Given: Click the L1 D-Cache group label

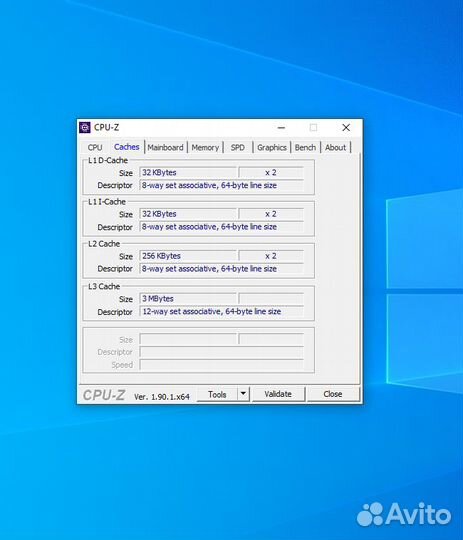Looking at the screenshot, I should tap(108, 160).
